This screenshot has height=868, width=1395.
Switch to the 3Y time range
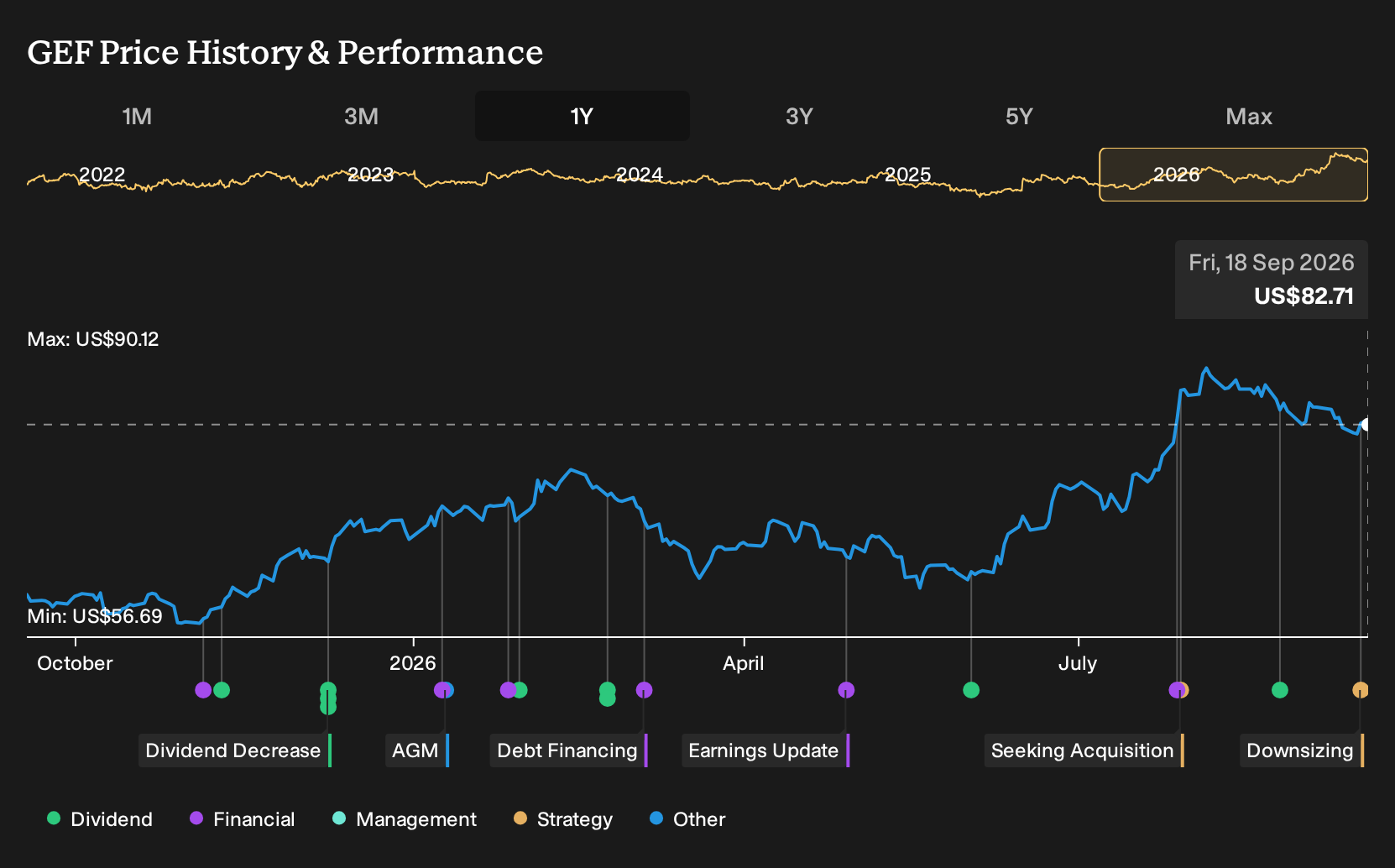799,116
